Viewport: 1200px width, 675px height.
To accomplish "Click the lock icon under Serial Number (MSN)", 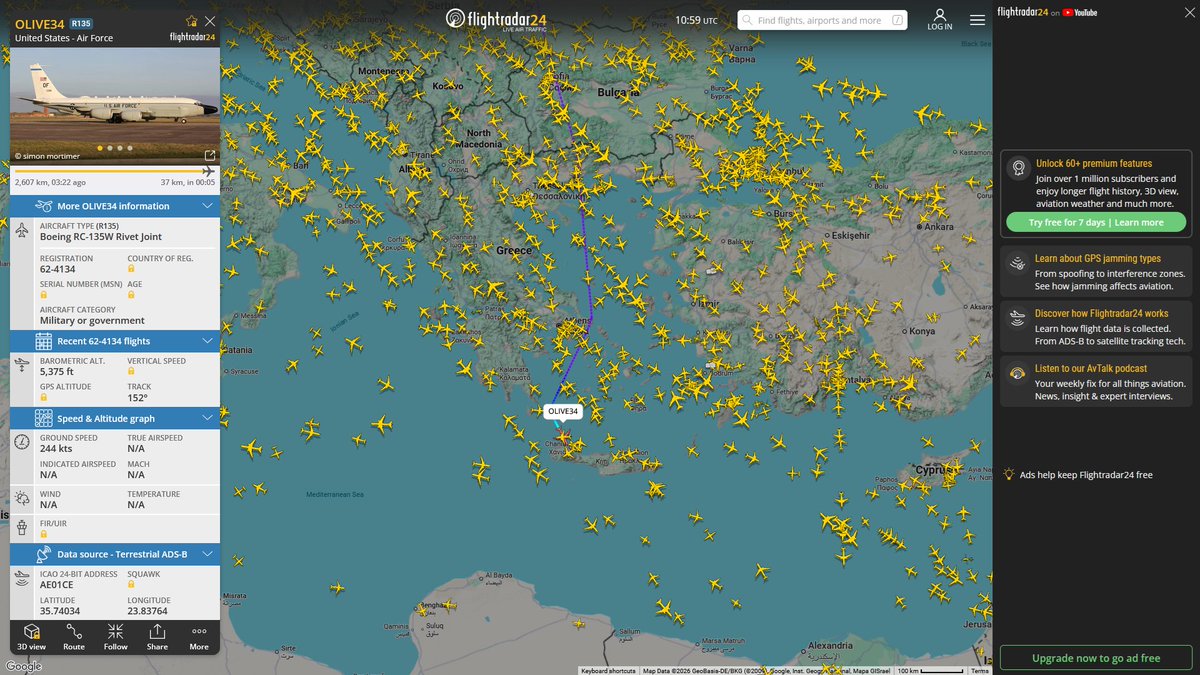I will point(44,296).
